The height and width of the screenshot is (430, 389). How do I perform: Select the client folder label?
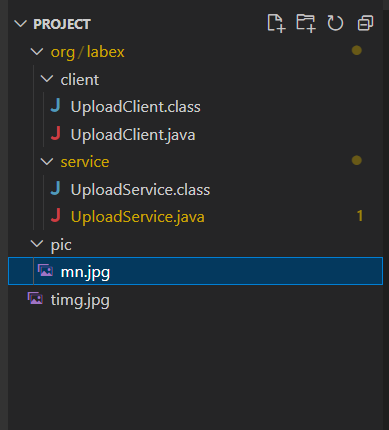(x=80, y=80)
